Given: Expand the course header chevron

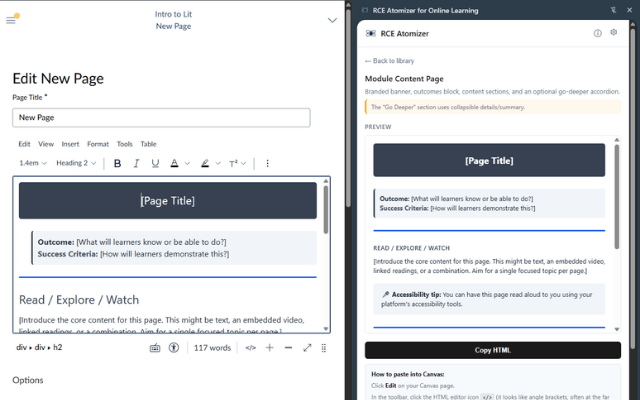Looking at the screenshot, I should (x=333, y=20).
